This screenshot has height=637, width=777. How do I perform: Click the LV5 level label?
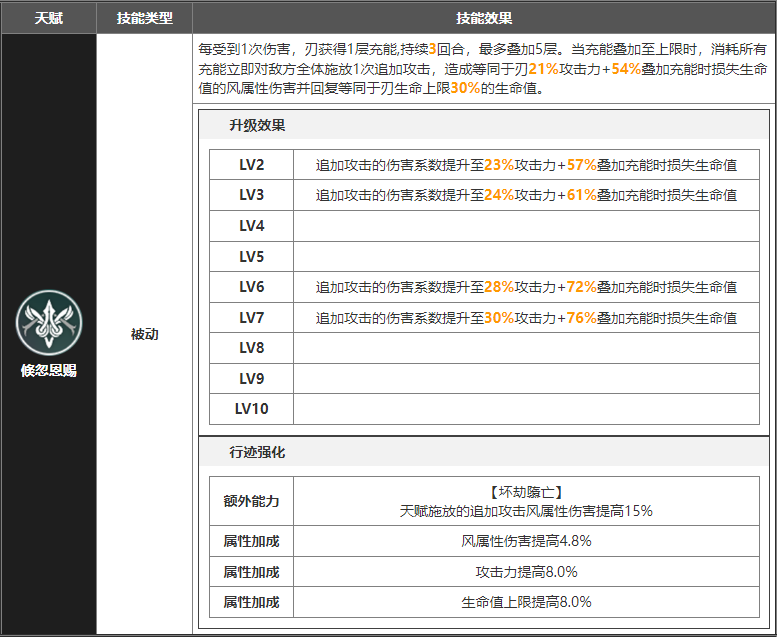pyautogui.click(x=251, y=257)
